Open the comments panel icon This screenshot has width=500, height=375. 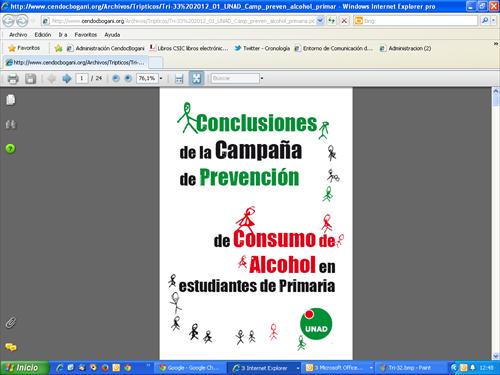pyautogui.click(x=11, y=347)
